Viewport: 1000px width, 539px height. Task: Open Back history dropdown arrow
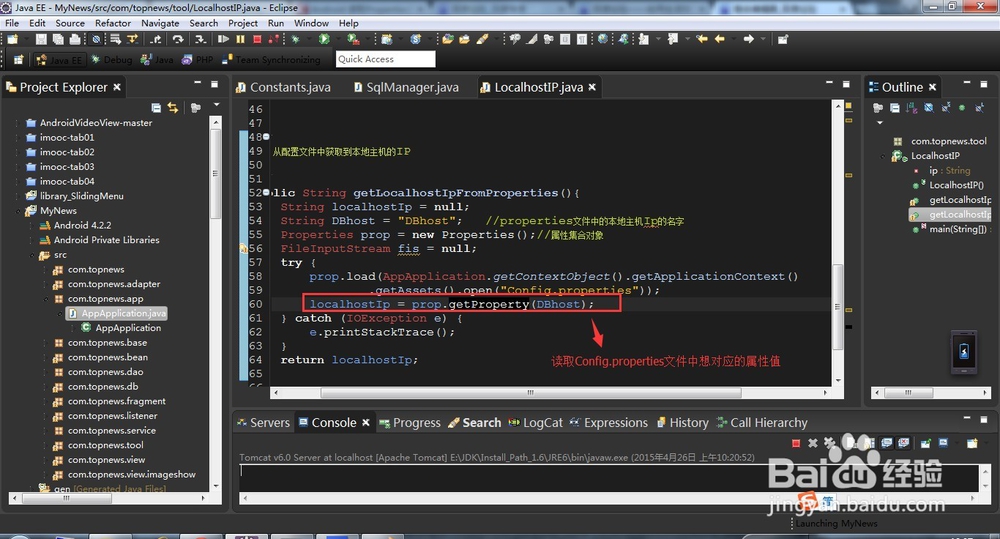[733, 40]
